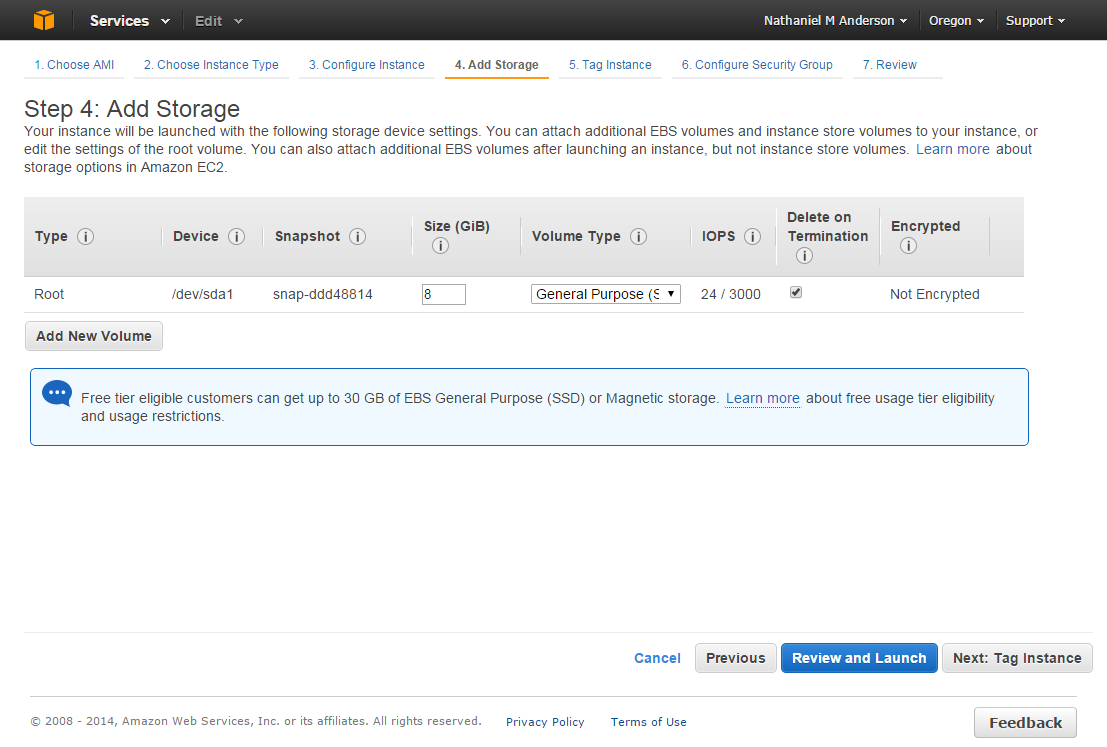Screen dimensions: 1107x747
Task: Click the Review and Launch button
Action: 859,658
